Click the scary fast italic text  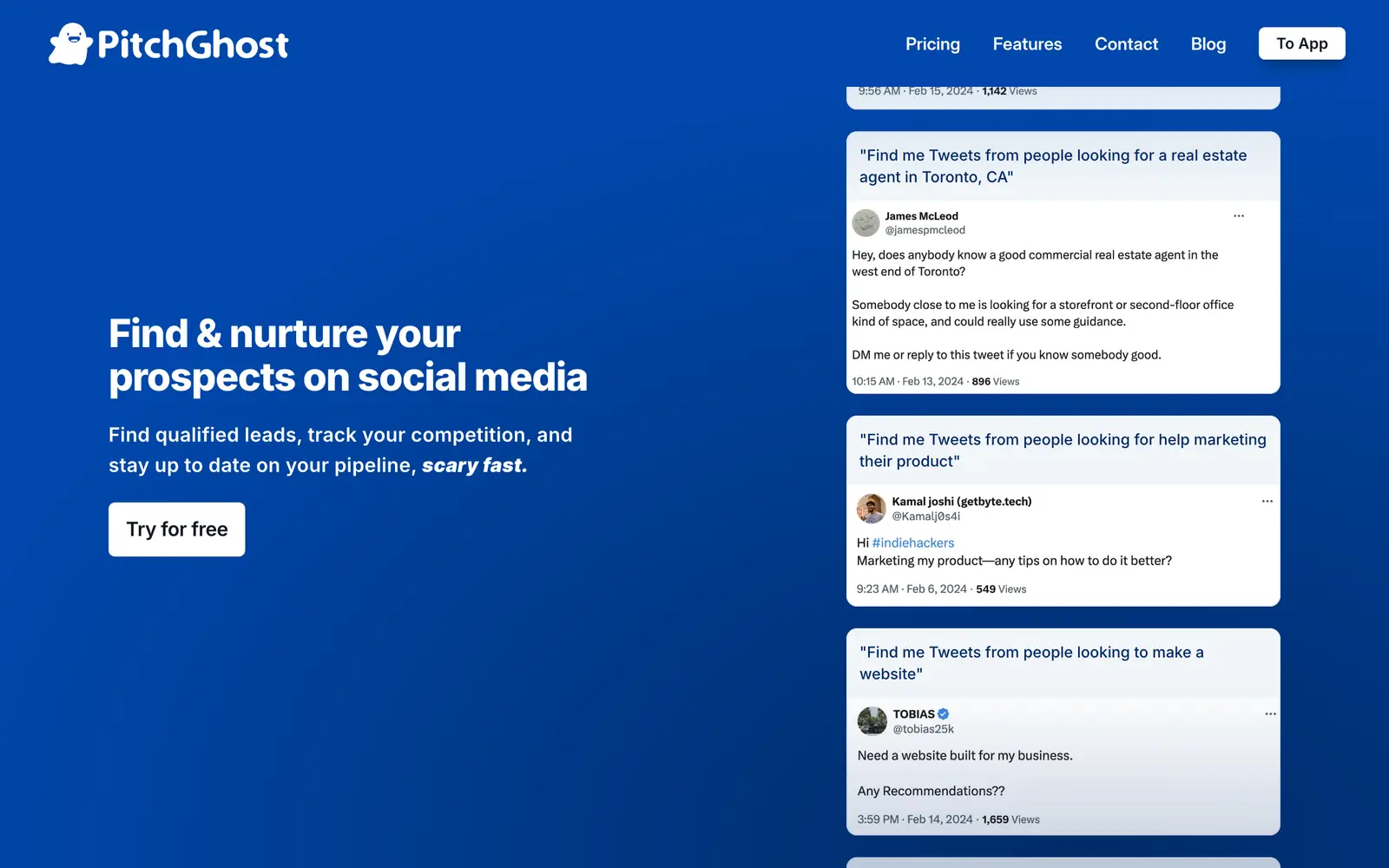474,465
